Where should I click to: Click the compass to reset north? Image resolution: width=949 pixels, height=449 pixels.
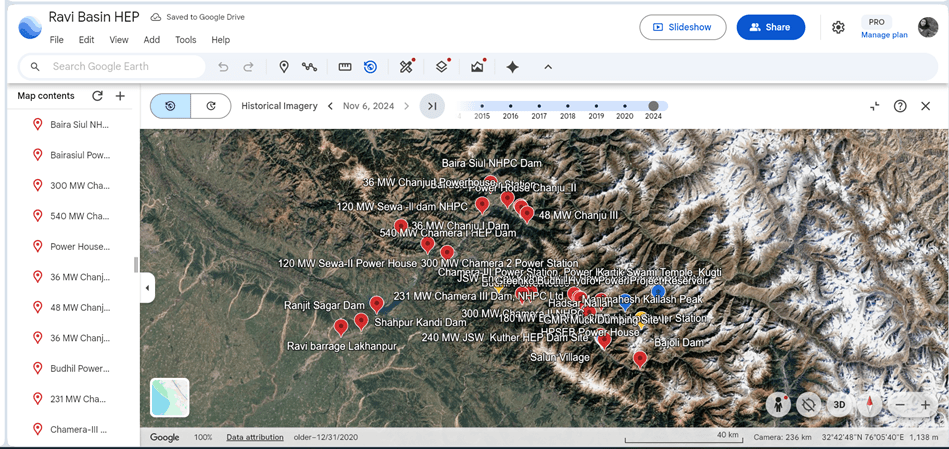pyautogui.click(x=870, y=405)
